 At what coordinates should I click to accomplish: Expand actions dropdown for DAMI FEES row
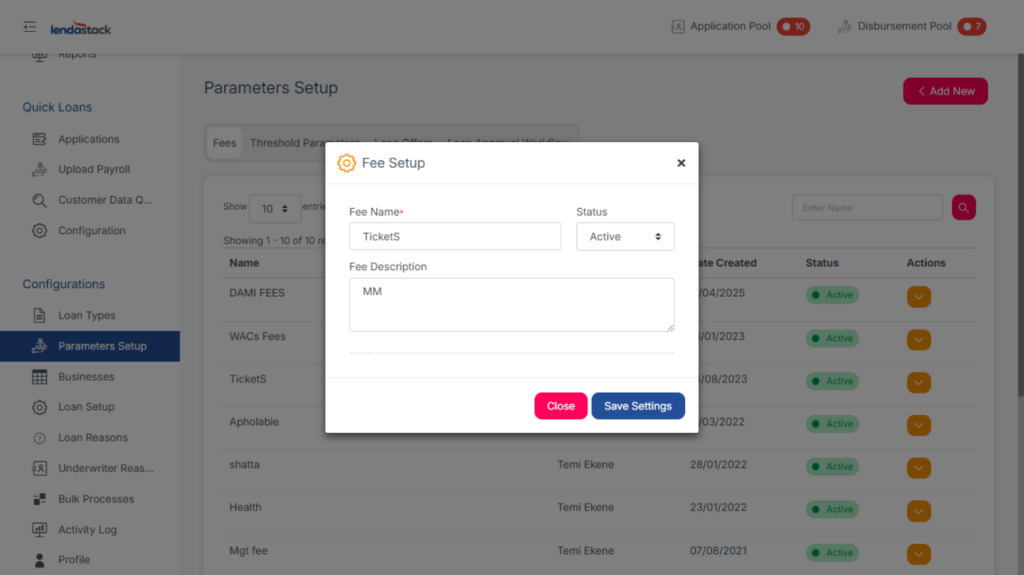pyautogui.click(x=918, y=296)
